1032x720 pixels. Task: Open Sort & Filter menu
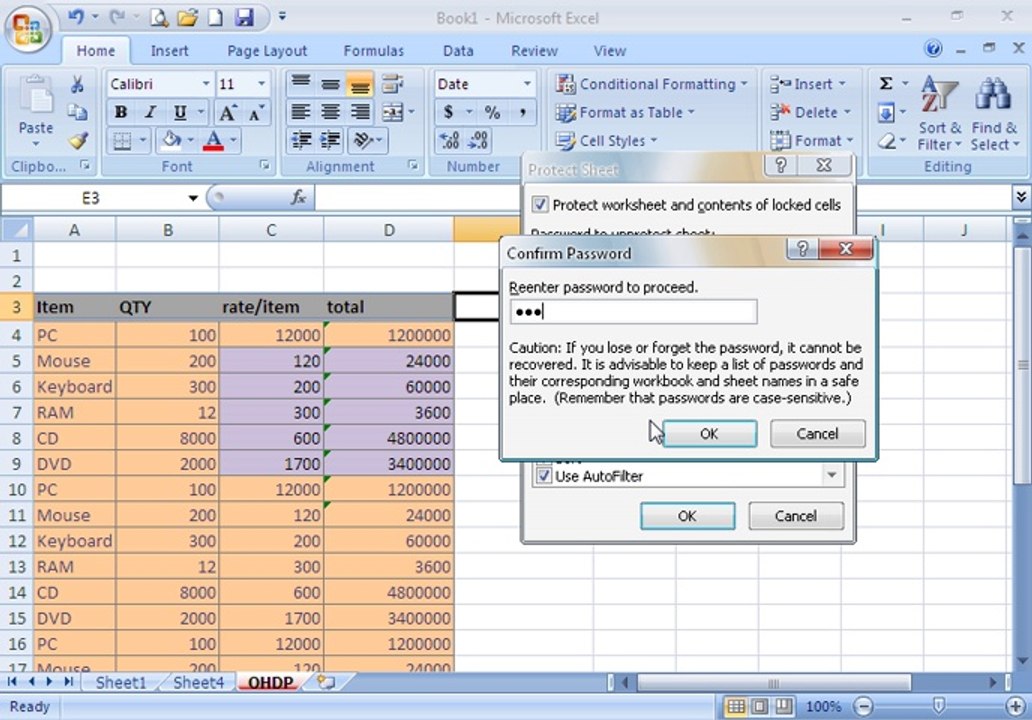click(x=939, y=114)
